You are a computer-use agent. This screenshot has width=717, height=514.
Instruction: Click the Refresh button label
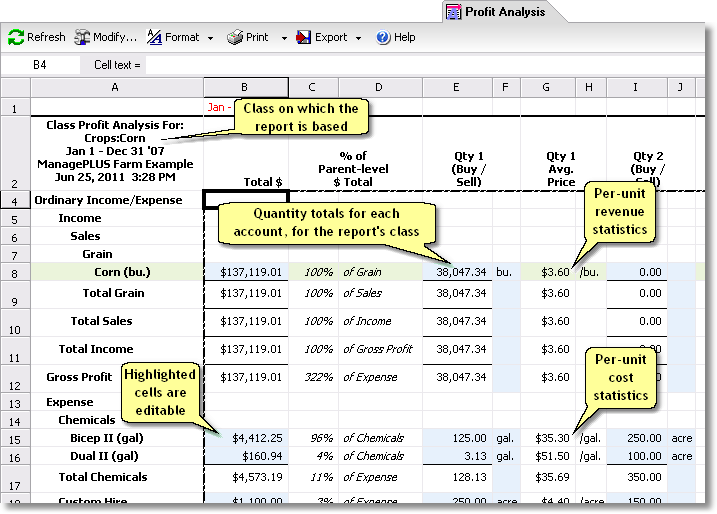[x=46, y=38]
